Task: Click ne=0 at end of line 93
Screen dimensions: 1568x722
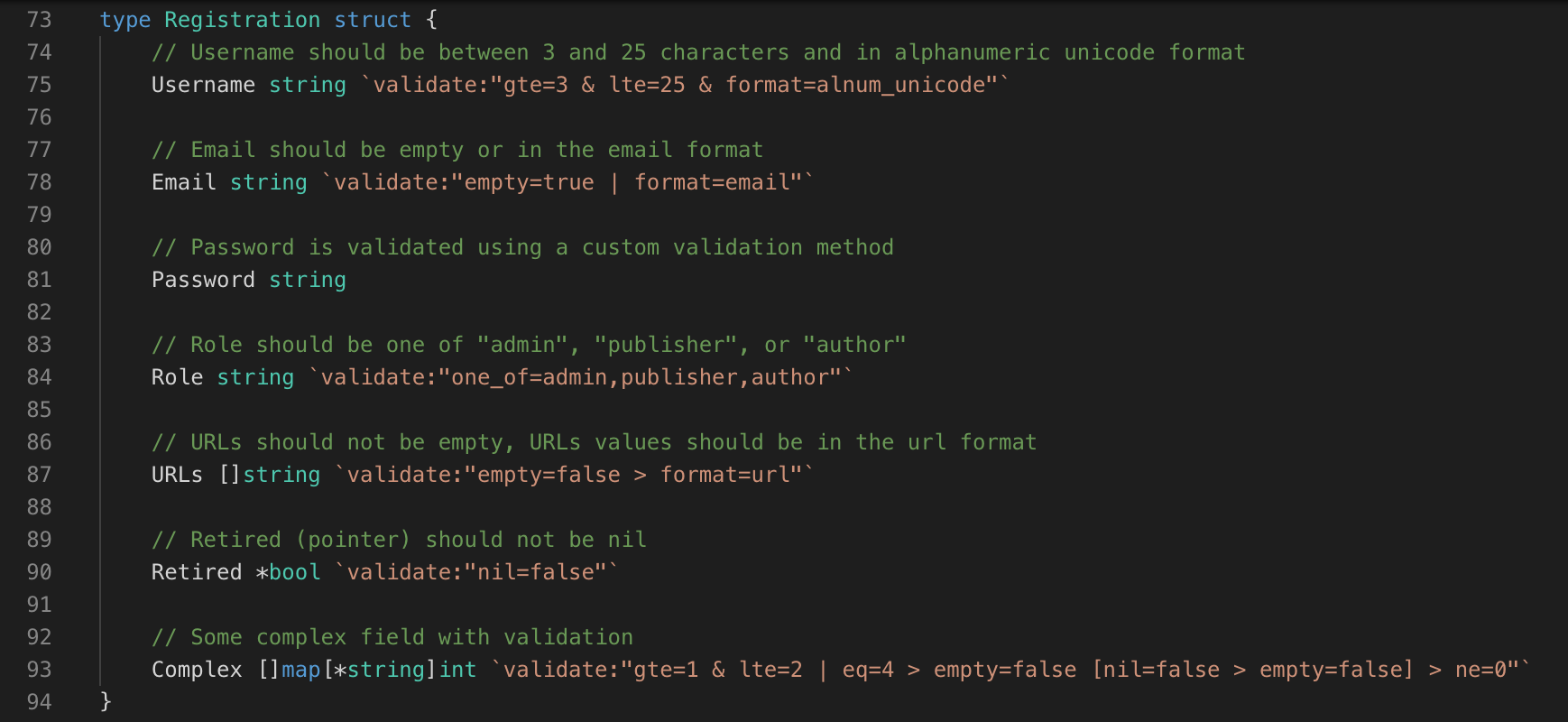Action: [x=1480, y=670]
